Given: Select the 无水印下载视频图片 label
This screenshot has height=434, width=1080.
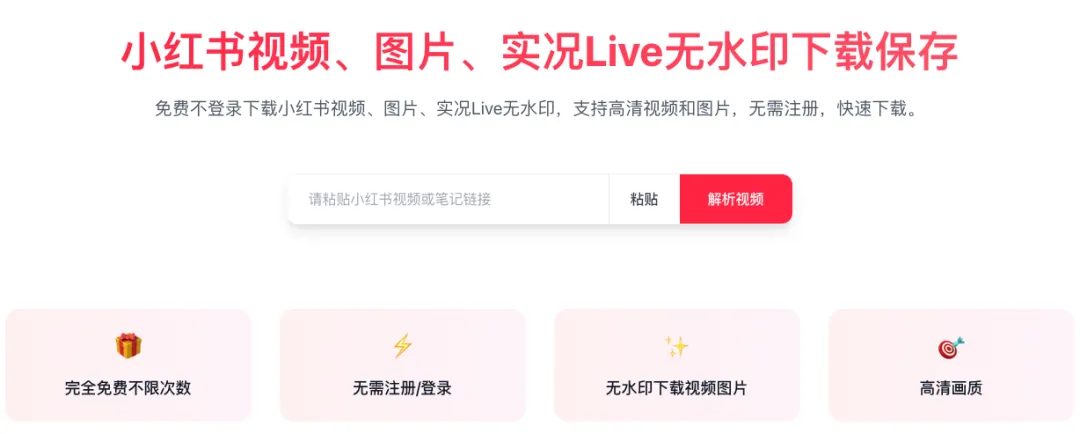Looking at the screenshot, I should pyautogui.click(x=676, y=389).
